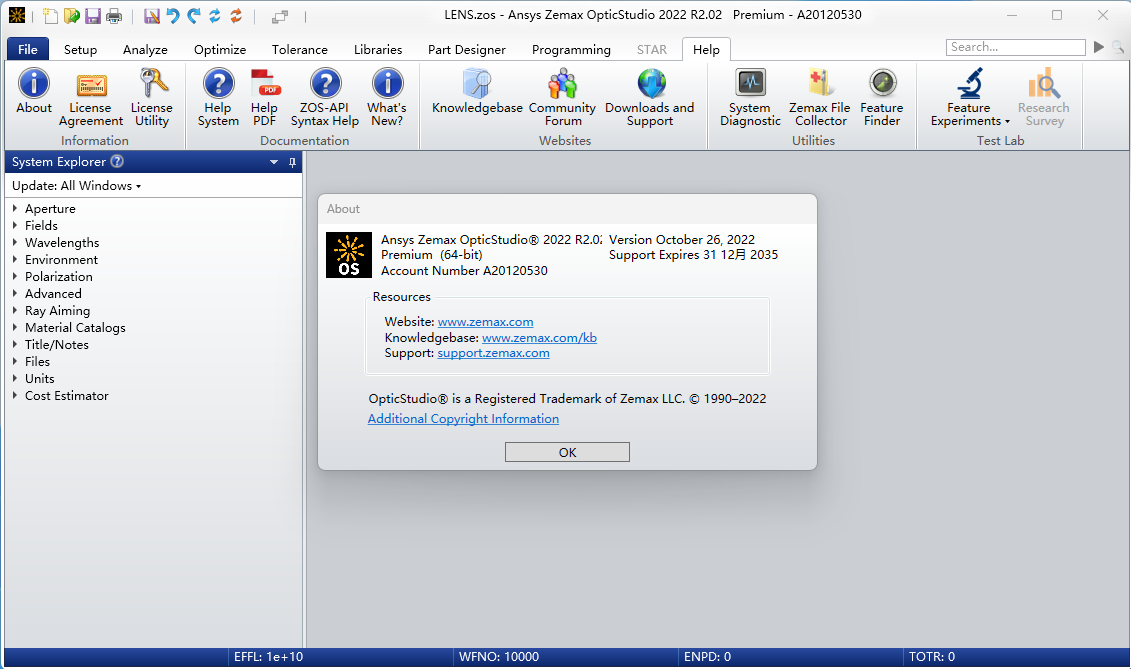Click the EFFL: 1e+10 status bar value
The image size is (1131, 669).
[268, 657]
